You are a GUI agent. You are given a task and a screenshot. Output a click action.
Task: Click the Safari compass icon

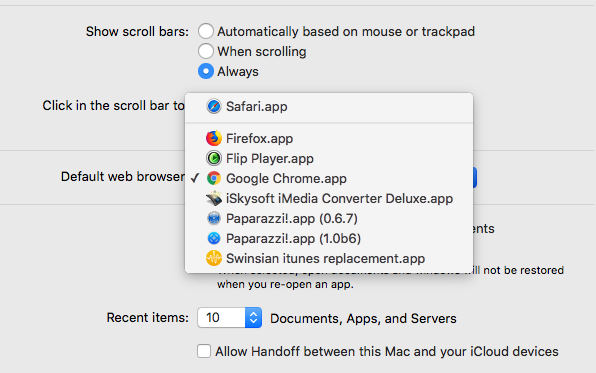click(214, 106)
